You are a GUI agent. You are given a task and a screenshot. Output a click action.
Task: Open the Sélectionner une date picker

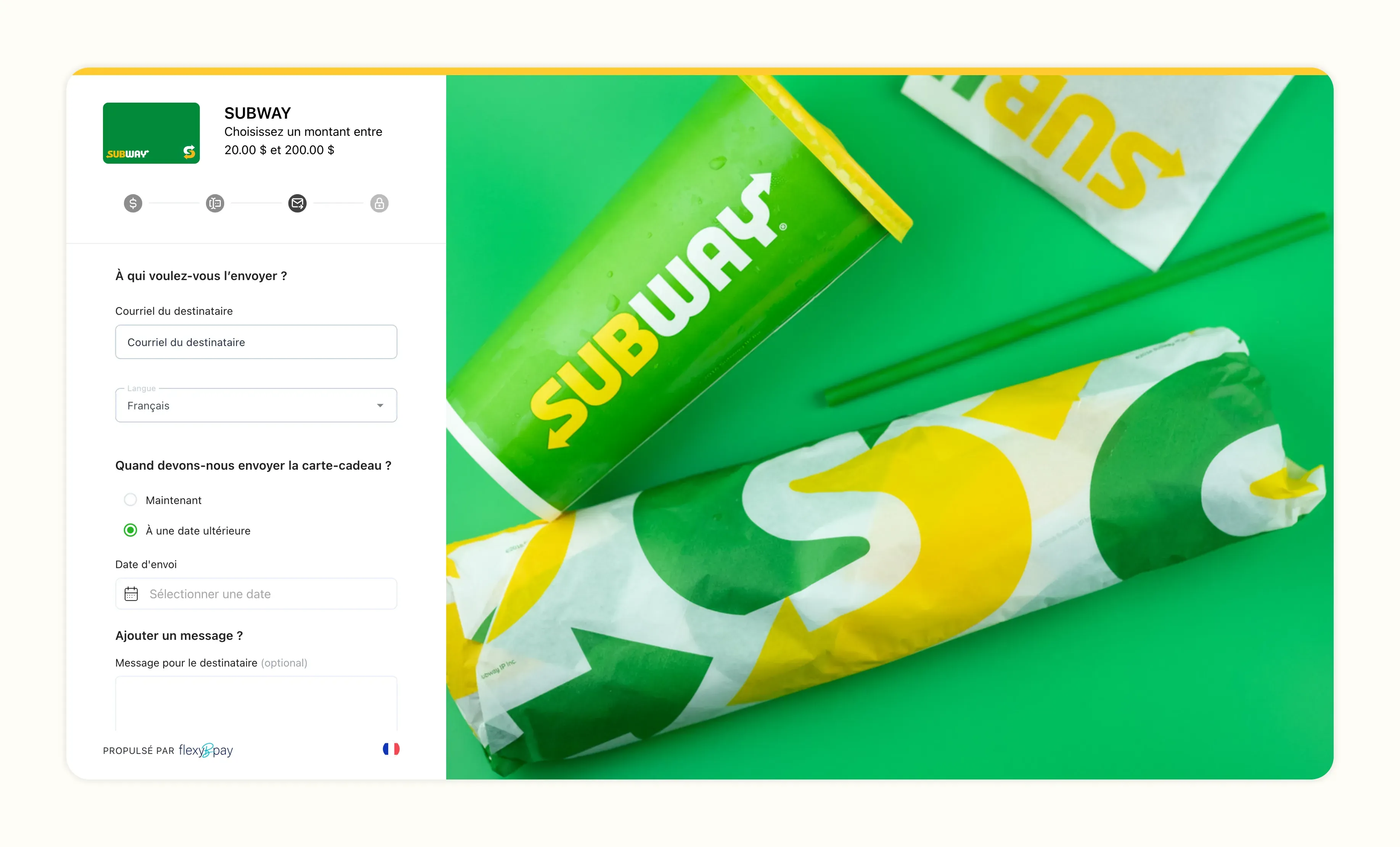coord(256,593)
